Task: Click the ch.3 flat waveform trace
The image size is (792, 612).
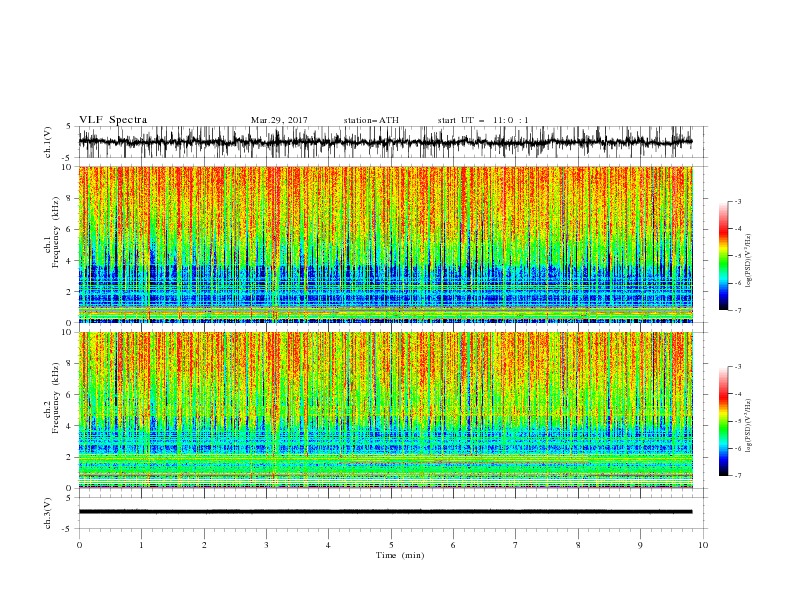Action: click(x=385, y=512)
